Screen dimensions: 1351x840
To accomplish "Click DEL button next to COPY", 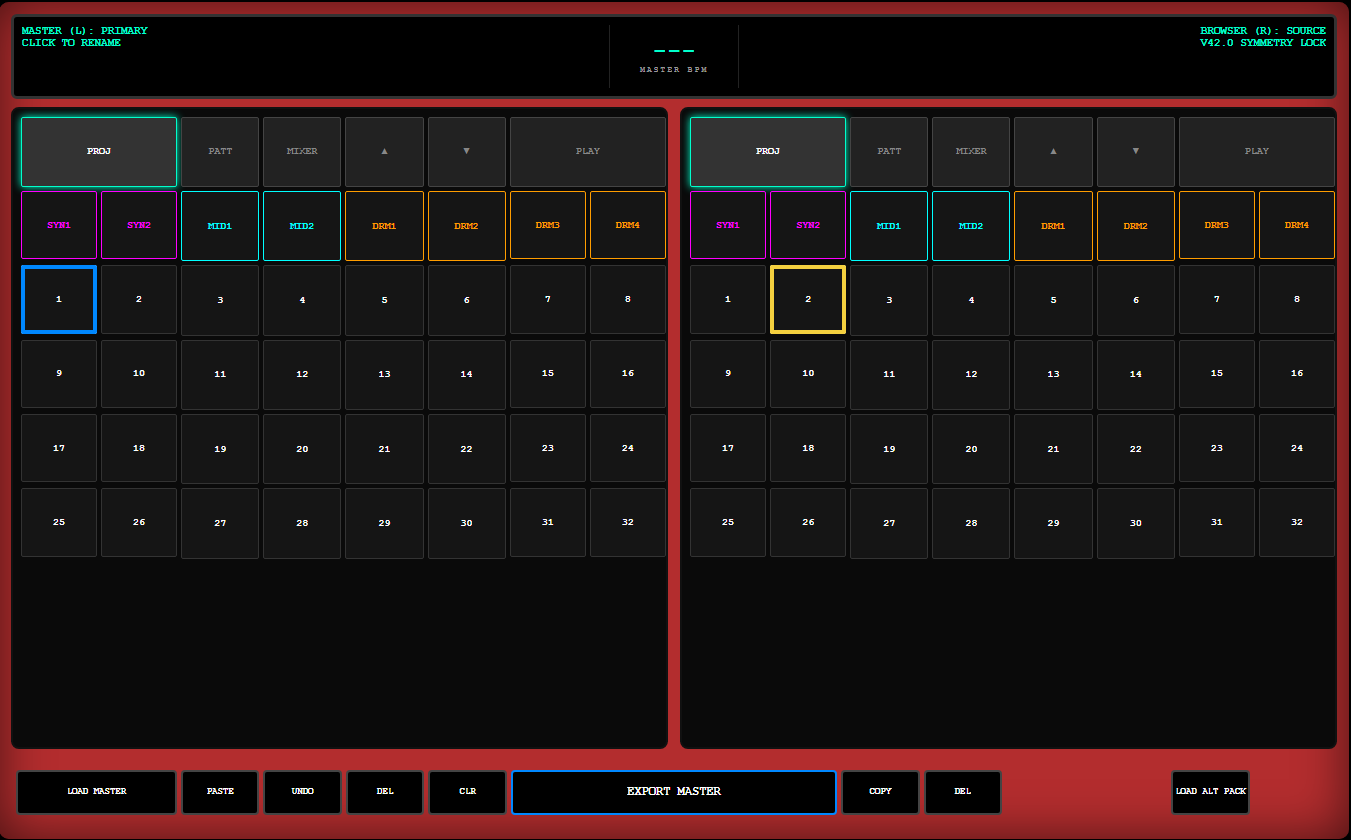I will pos(963,792).
